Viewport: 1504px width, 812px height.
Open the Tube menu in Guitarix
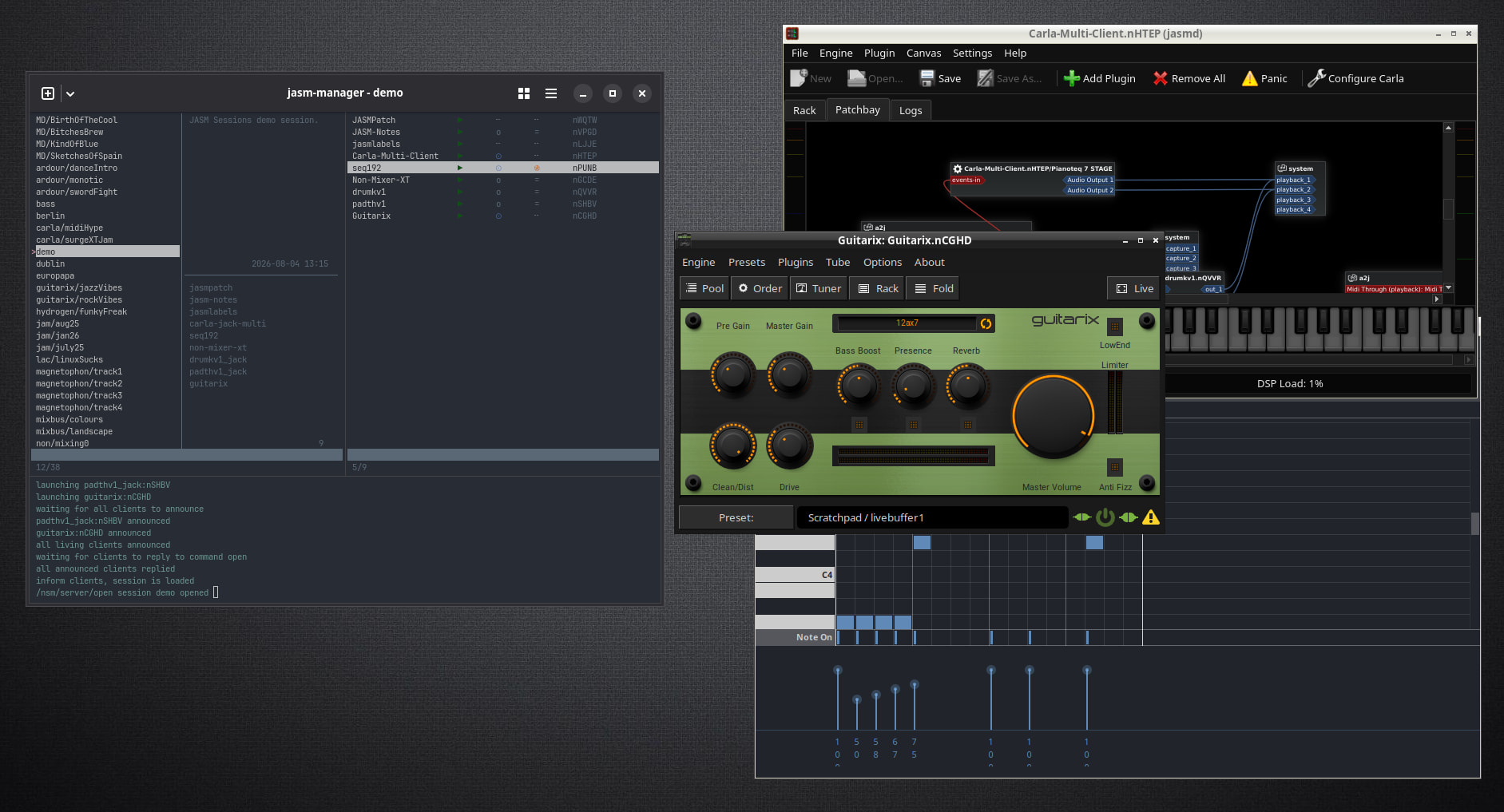[x=838, y=262]
